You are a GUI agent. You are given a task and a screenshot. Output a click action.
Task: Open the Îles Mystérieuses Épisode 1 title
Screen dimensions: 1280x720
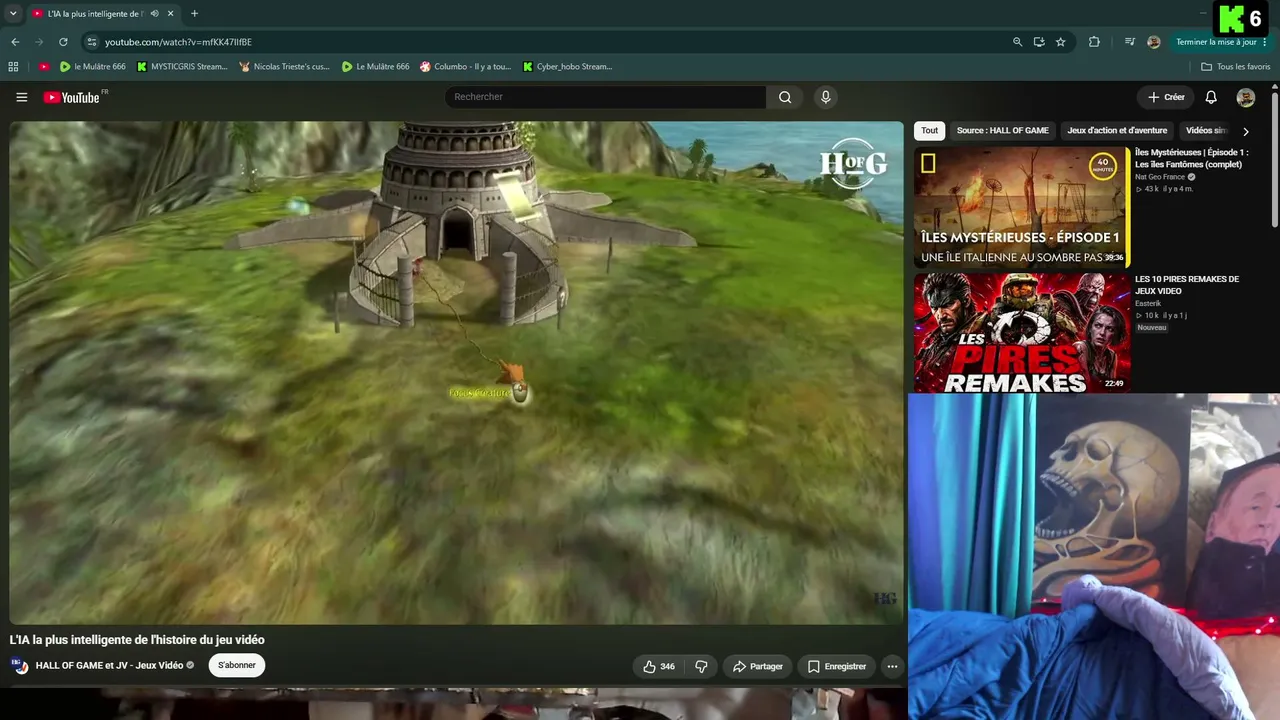click(x=1191, y=158)
